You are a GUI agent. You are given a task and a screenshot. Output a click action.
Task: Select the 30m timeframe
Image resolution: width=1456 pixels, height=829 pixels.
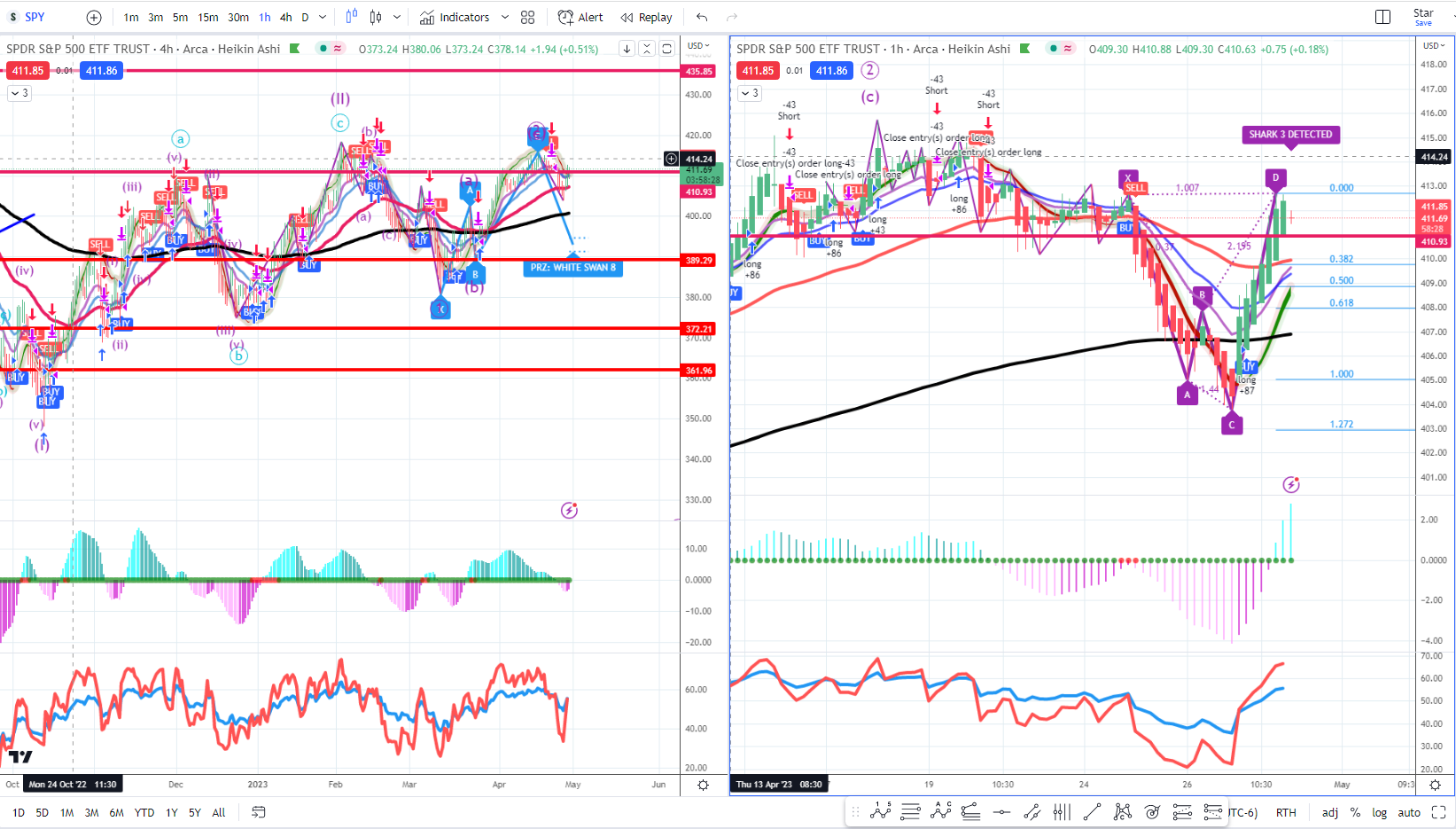[238, 17]
